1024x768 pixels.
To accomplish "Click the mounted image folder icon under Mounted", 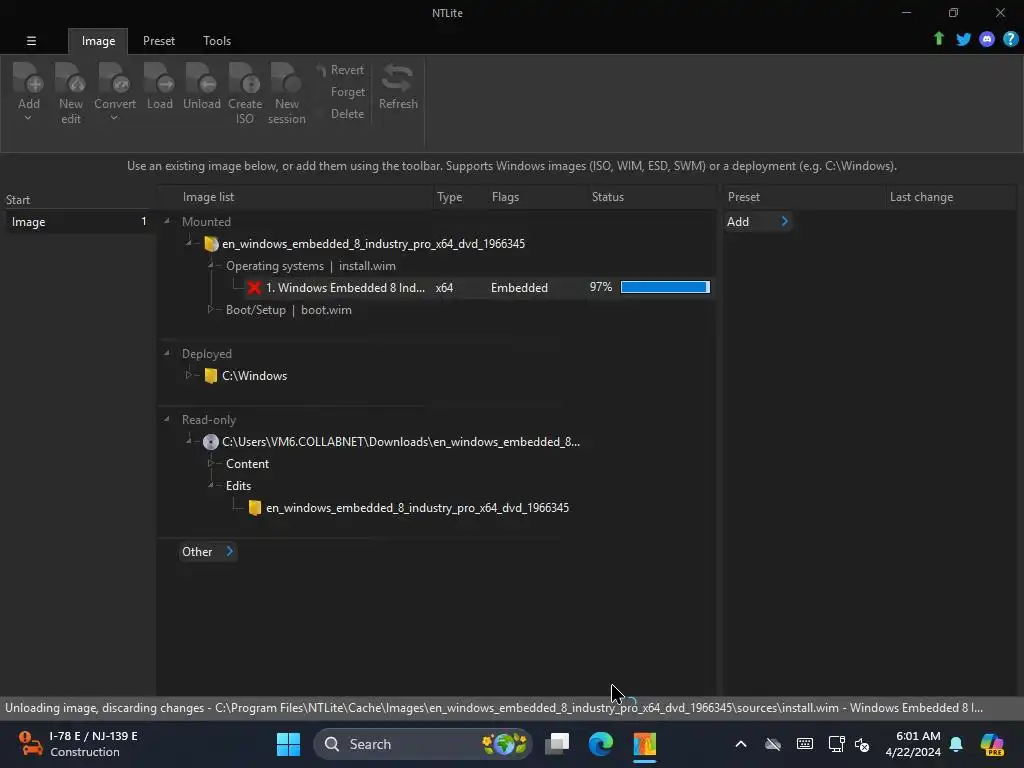I will [211, 244].
